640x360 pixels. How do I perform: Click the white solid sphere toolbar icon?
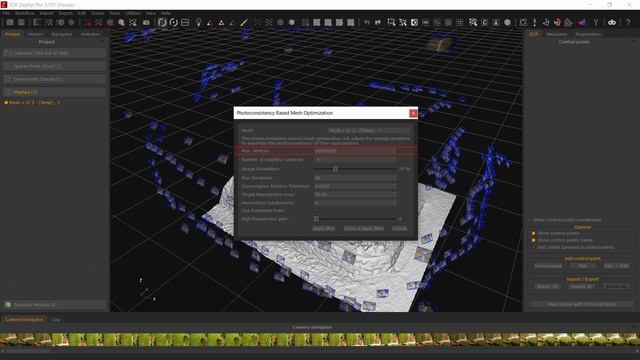pyautogui.click(x=291, y=22)
